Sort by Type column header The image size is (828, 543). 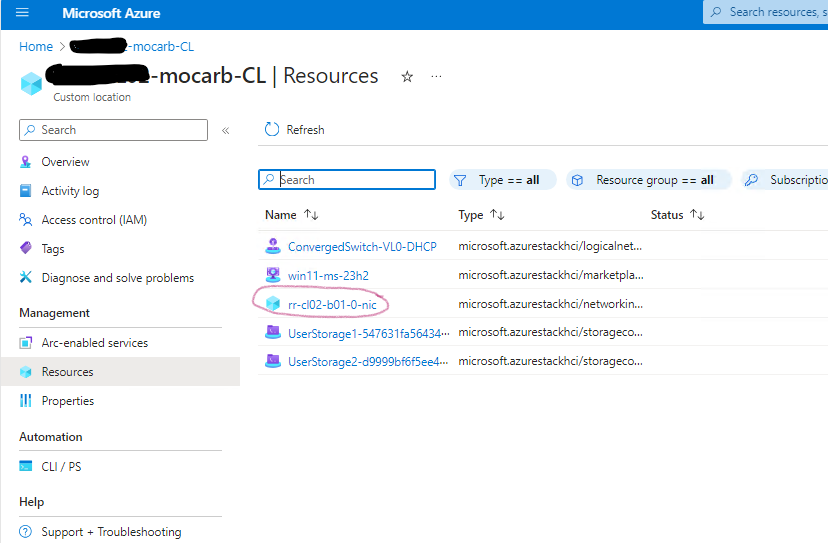[x=481, y=215]
